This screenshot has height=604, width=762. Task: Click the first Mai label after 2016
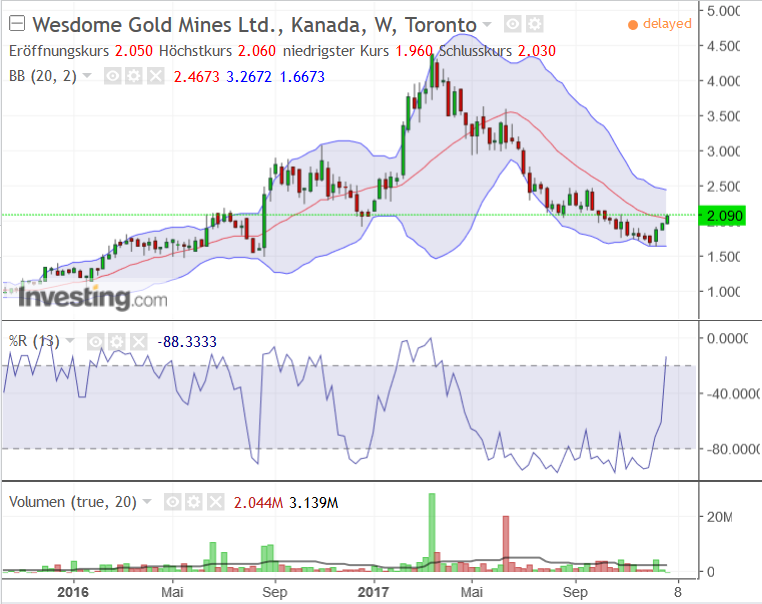pos(173,592)
